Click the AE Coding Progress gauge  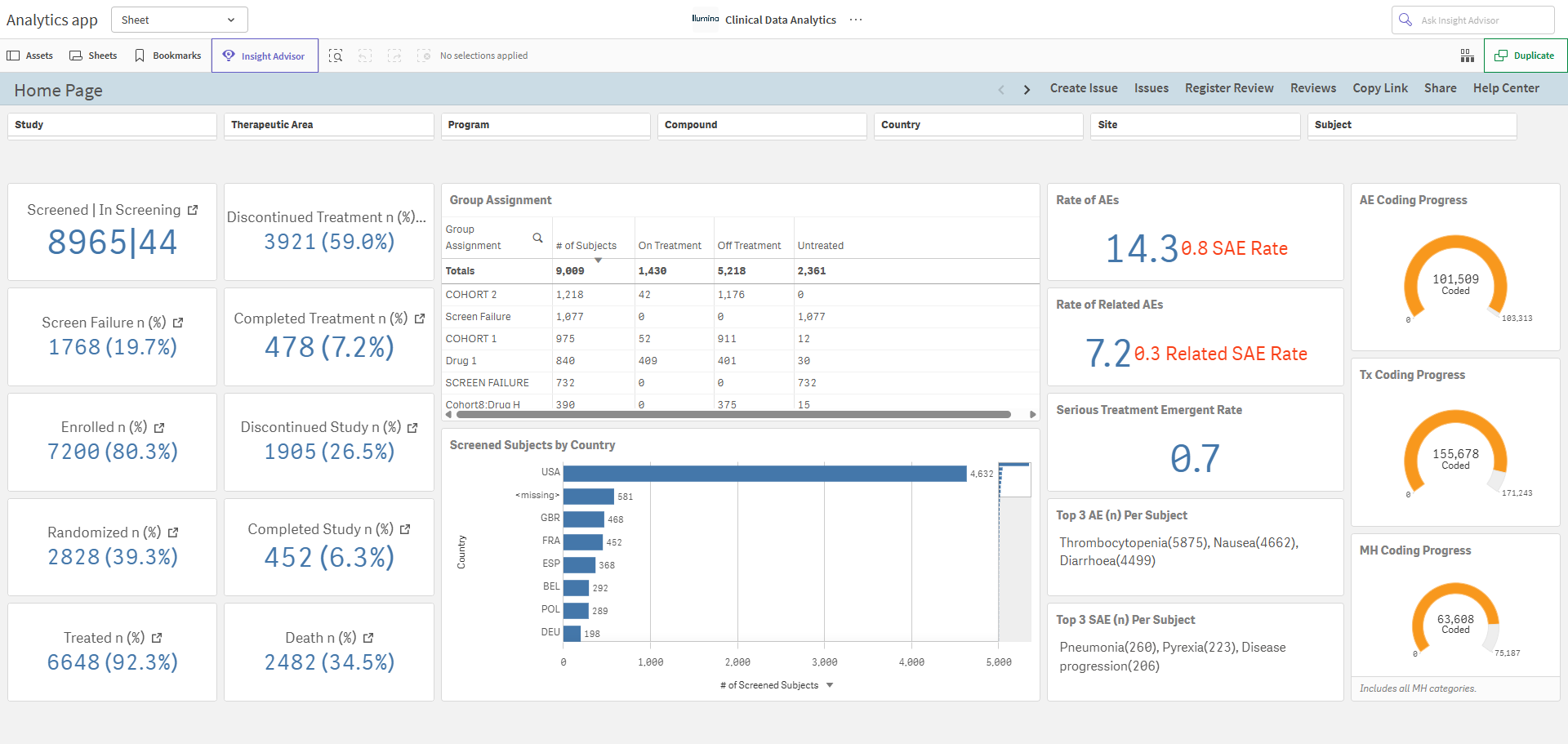click(1455, 278)
